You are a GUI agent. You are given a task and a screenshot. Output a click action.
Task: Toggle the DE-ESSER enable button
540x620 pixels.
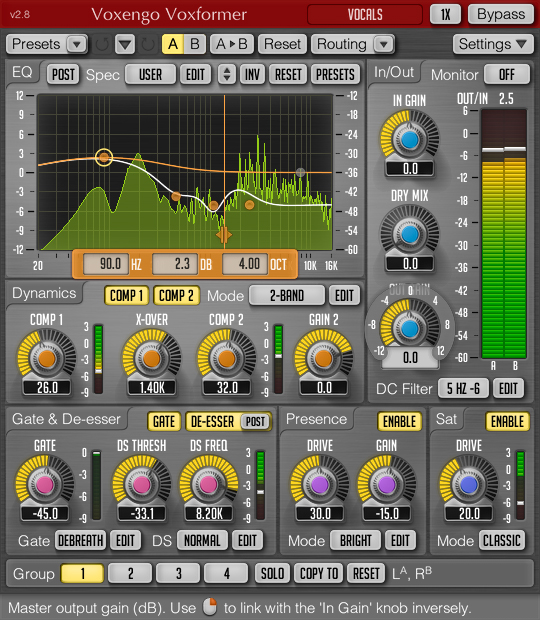point(213,422)
